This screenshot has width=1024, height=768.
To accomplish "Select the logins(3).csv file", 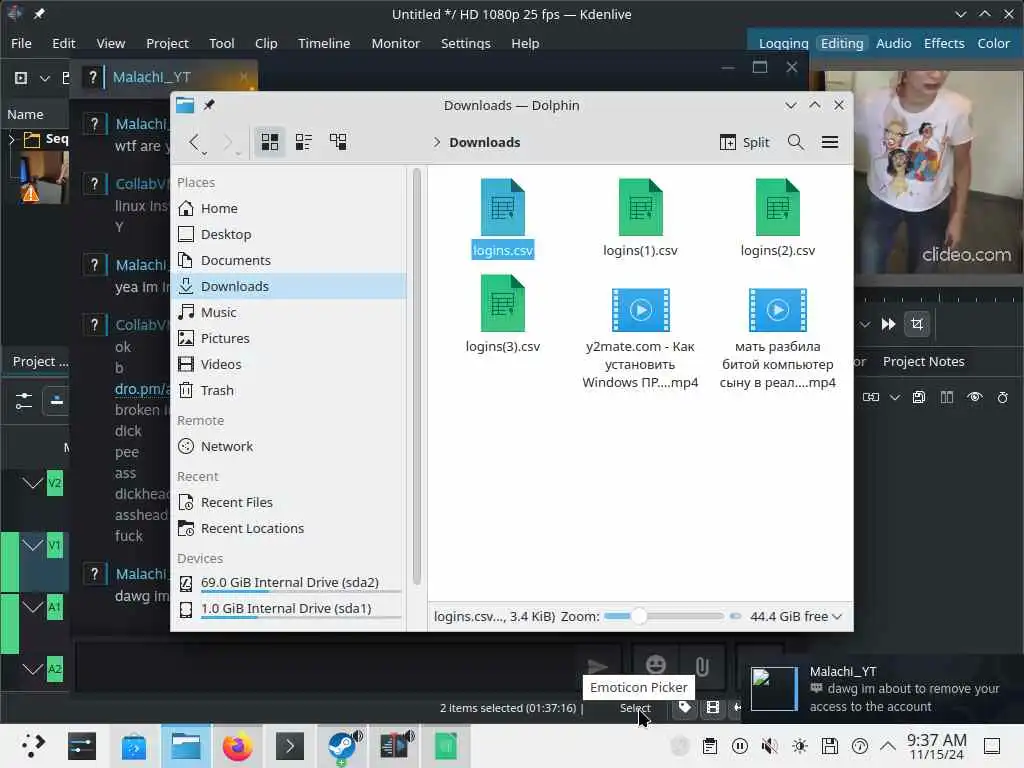I will point(503,314).
